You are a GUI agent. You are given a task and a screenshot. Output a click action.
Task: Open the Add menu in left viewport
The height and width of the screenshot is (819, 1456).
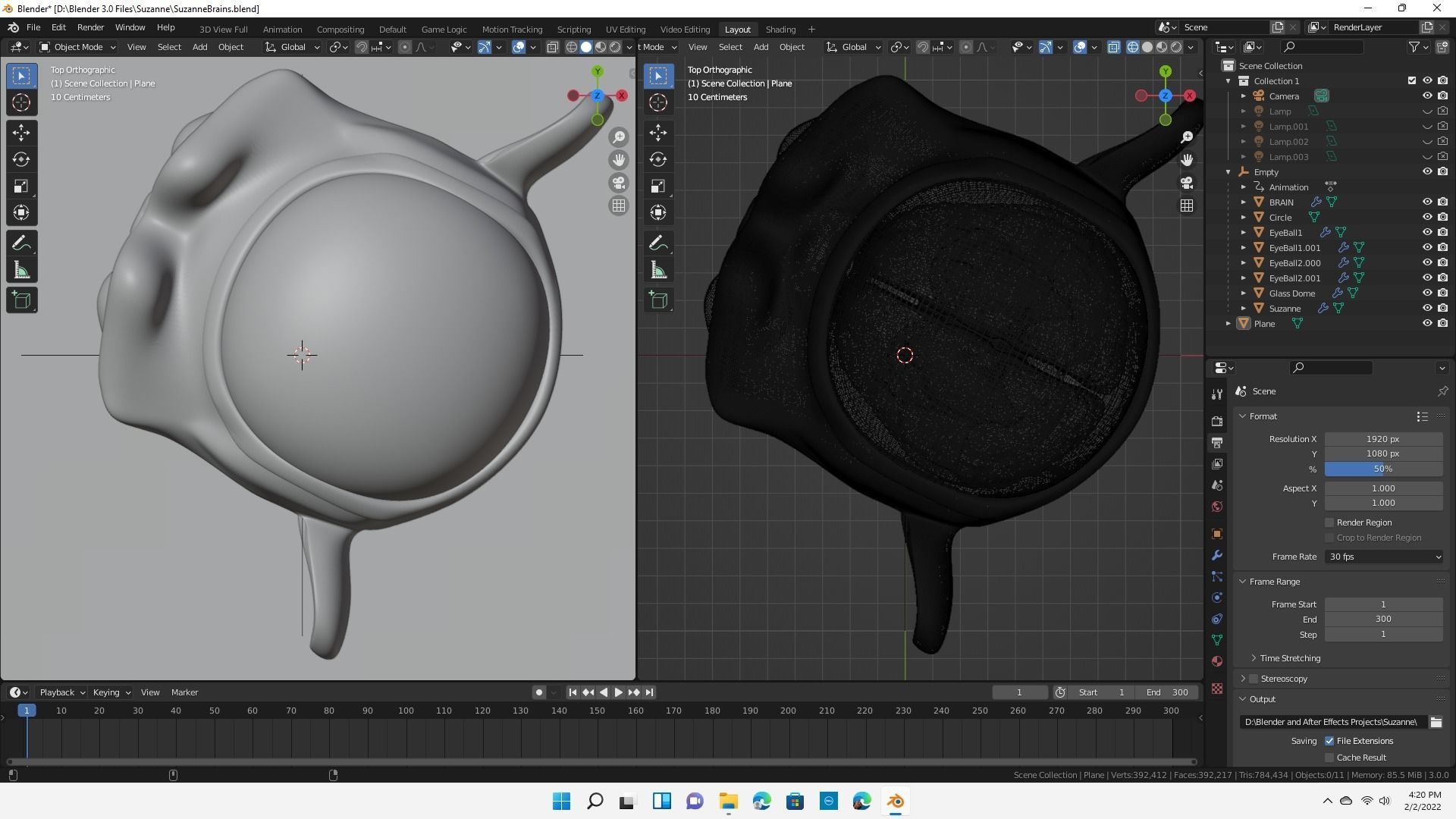click(x=199, y=47)
